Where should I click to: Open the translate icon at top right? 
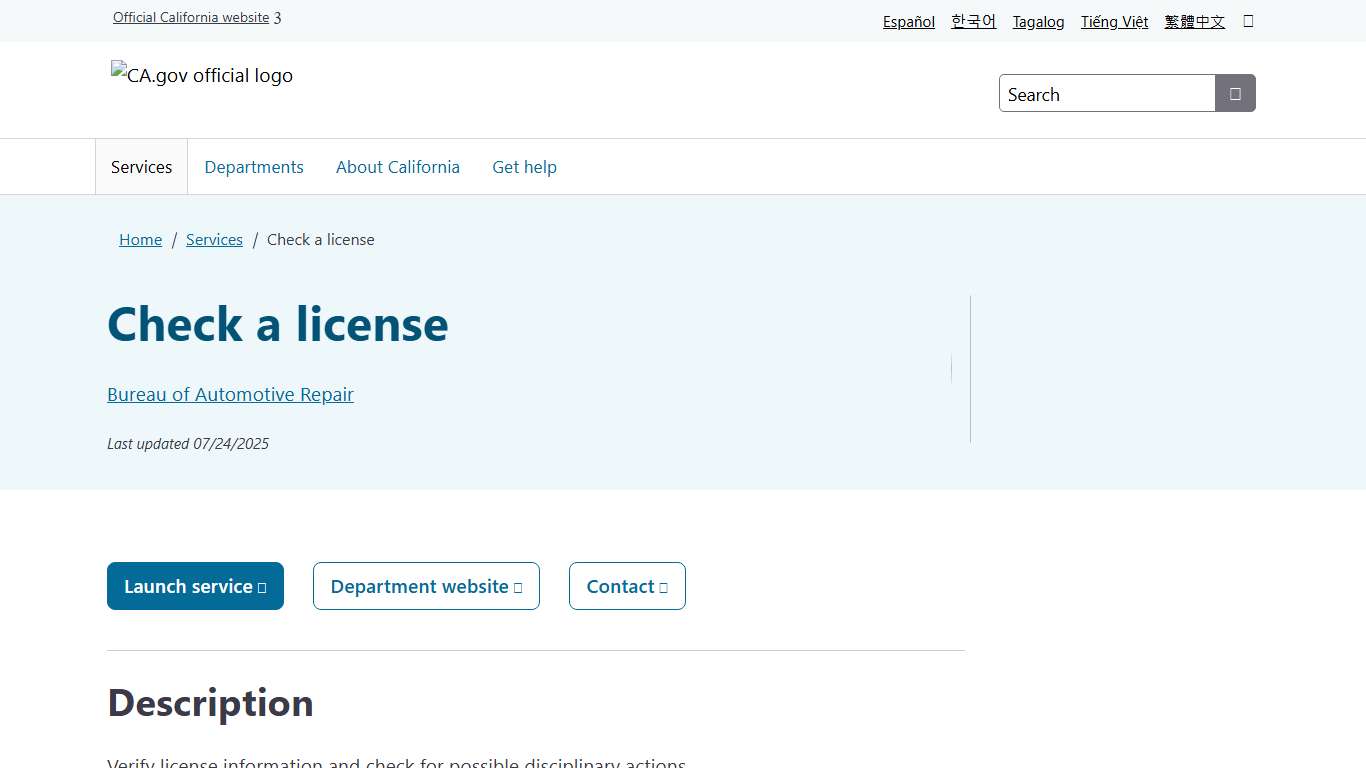point(1247,20)
